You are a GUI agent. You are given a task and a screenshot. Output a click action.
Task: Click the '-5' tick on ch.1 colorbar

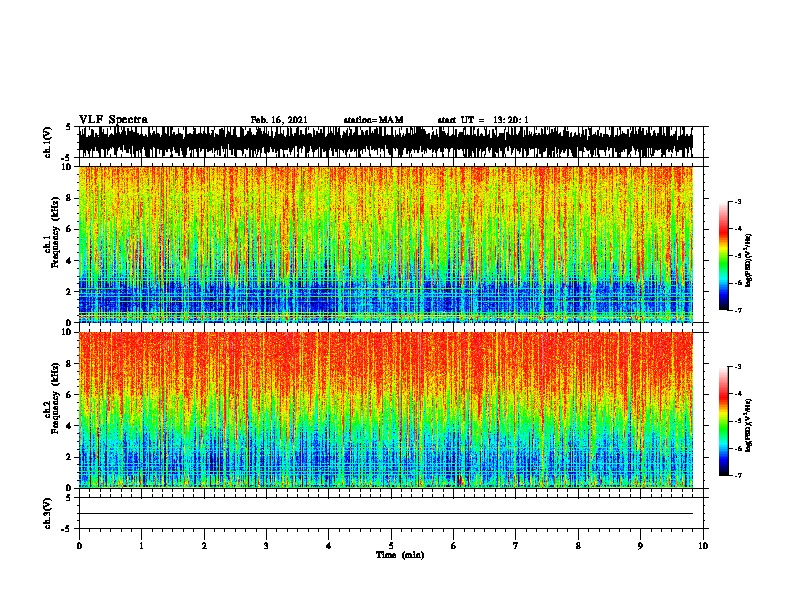(x=738, y=256)
